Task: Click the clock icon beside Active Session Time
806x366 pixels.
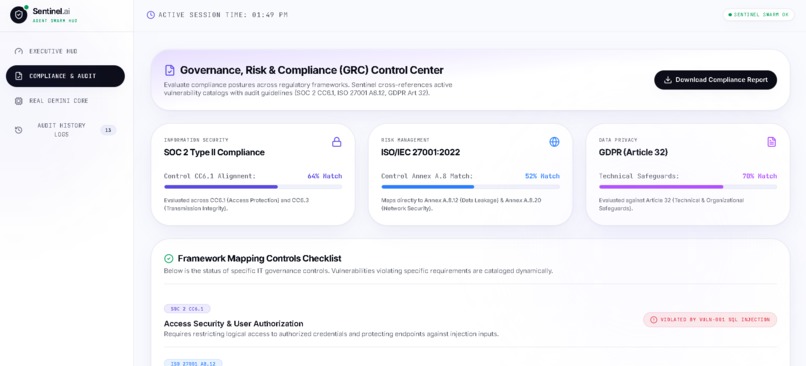Action: (x=151, y=15)
